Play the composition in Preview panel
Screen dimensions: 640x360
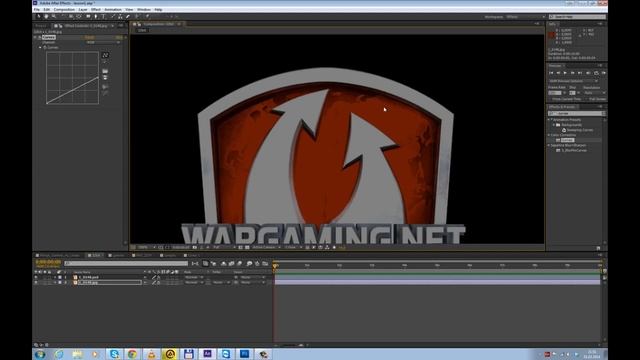565,73
